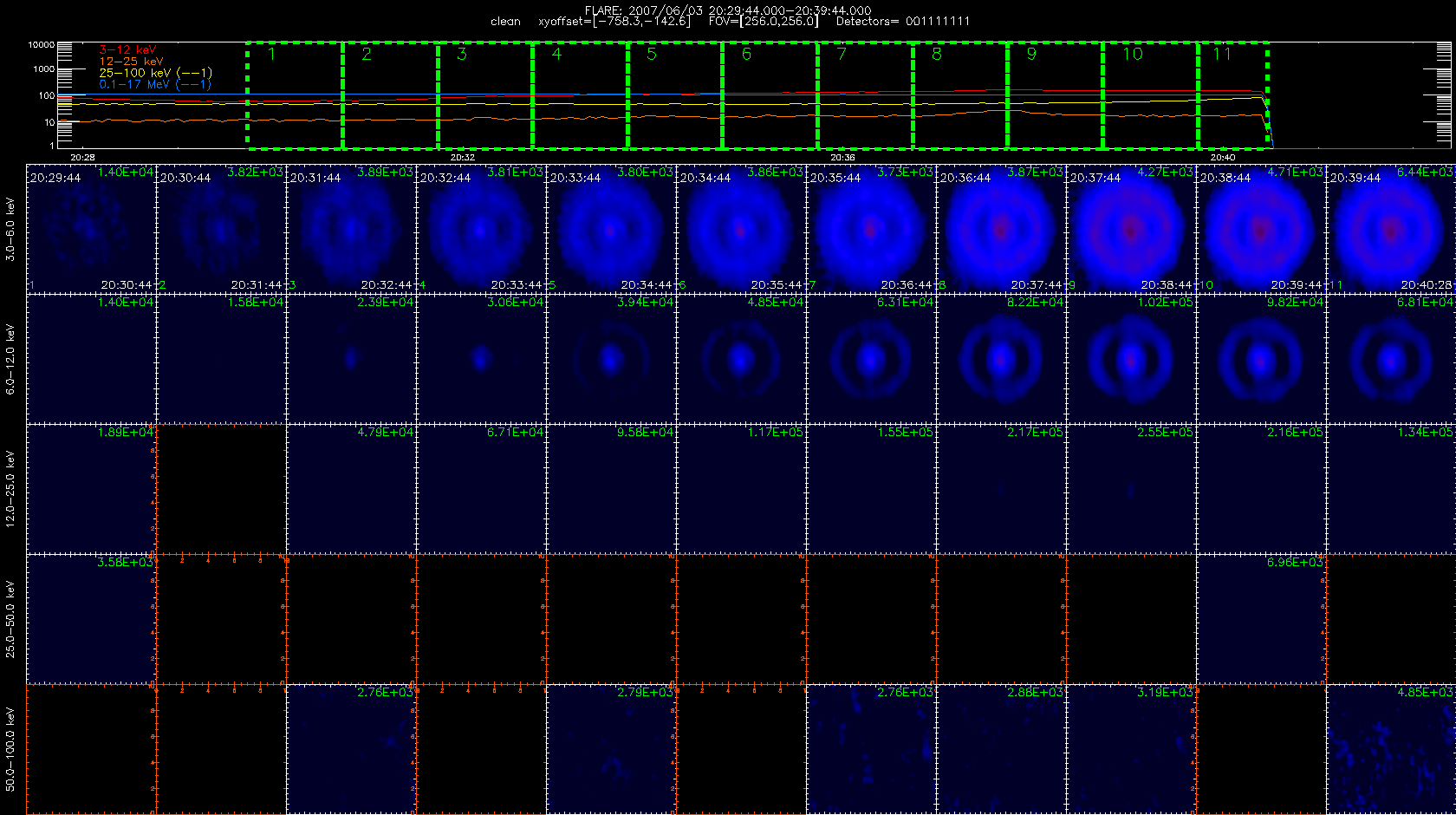The height and width of the screenshot is (815, 1456).
Task: Click the 20:32:44 start time label
Action: tap(445, 178)
